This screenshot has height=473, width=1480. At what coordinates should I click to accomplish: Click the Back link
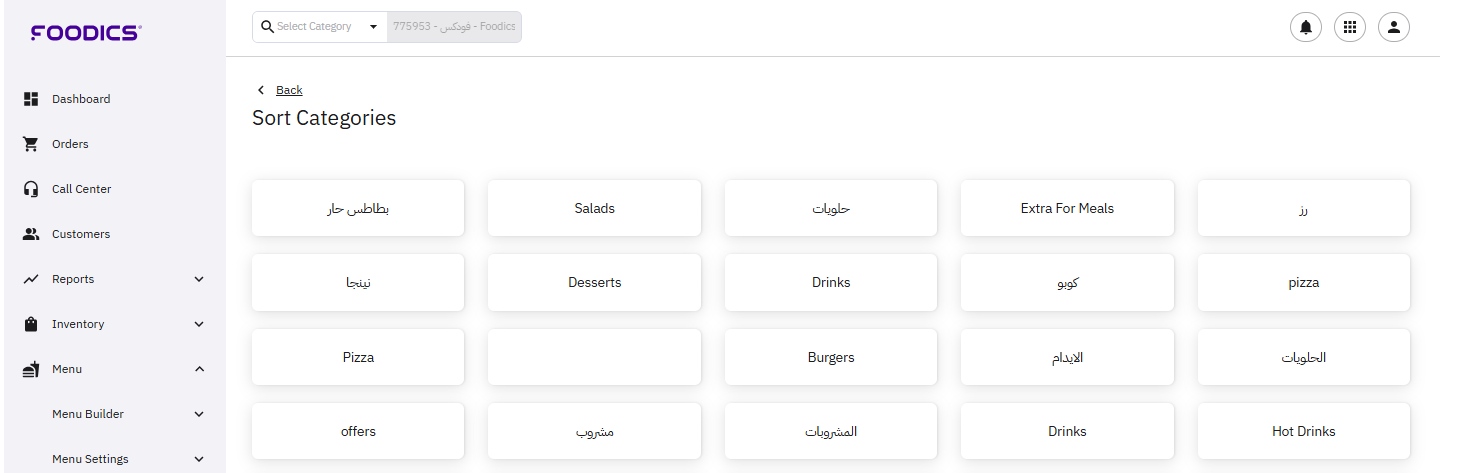point(289,90)
